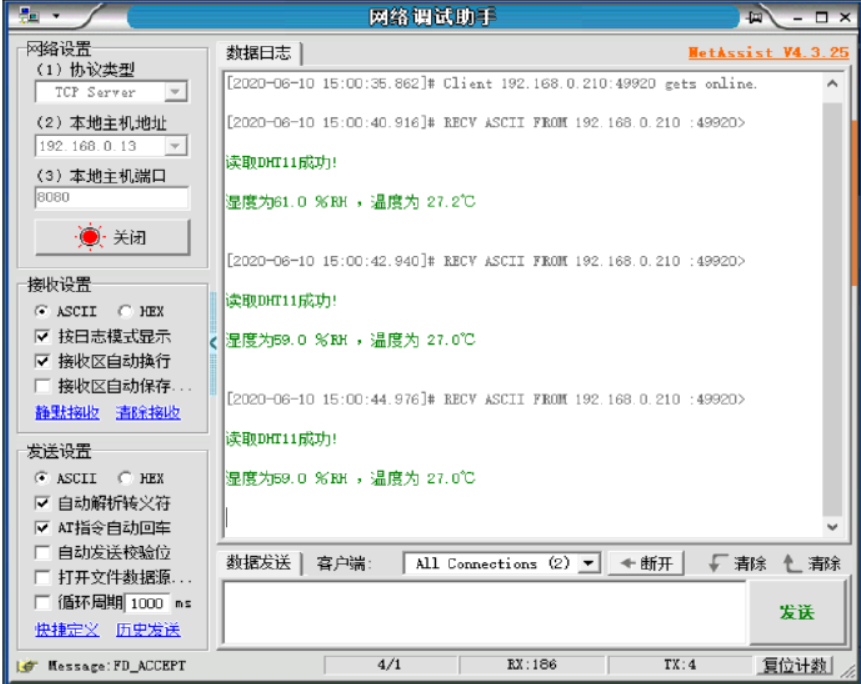Viewport: 861px width, 684px height.
Task: Click inside the message send input field
Action: point(470,608)
